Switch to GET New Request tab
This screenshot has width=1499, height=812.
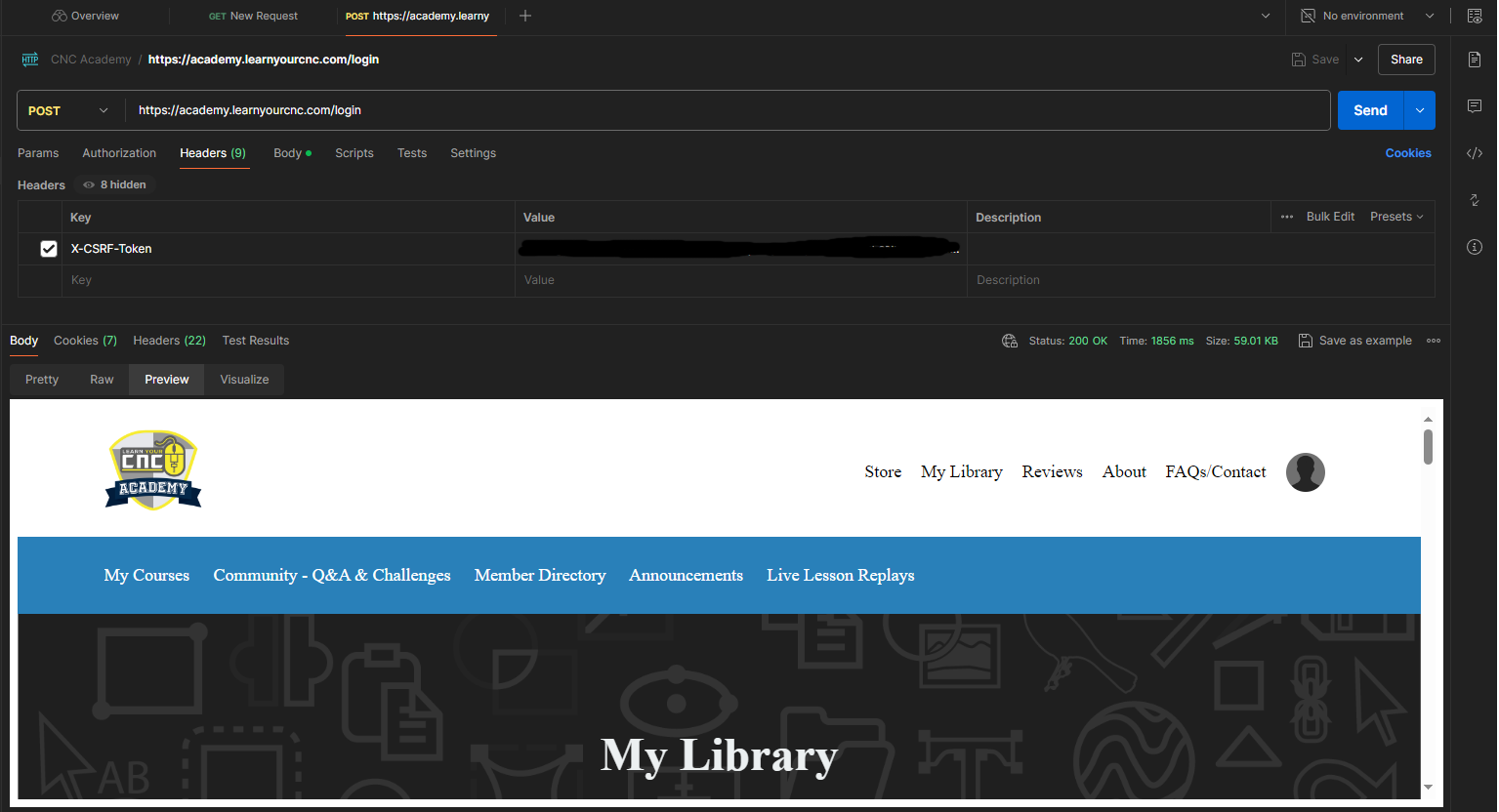(x=253, y=16)
